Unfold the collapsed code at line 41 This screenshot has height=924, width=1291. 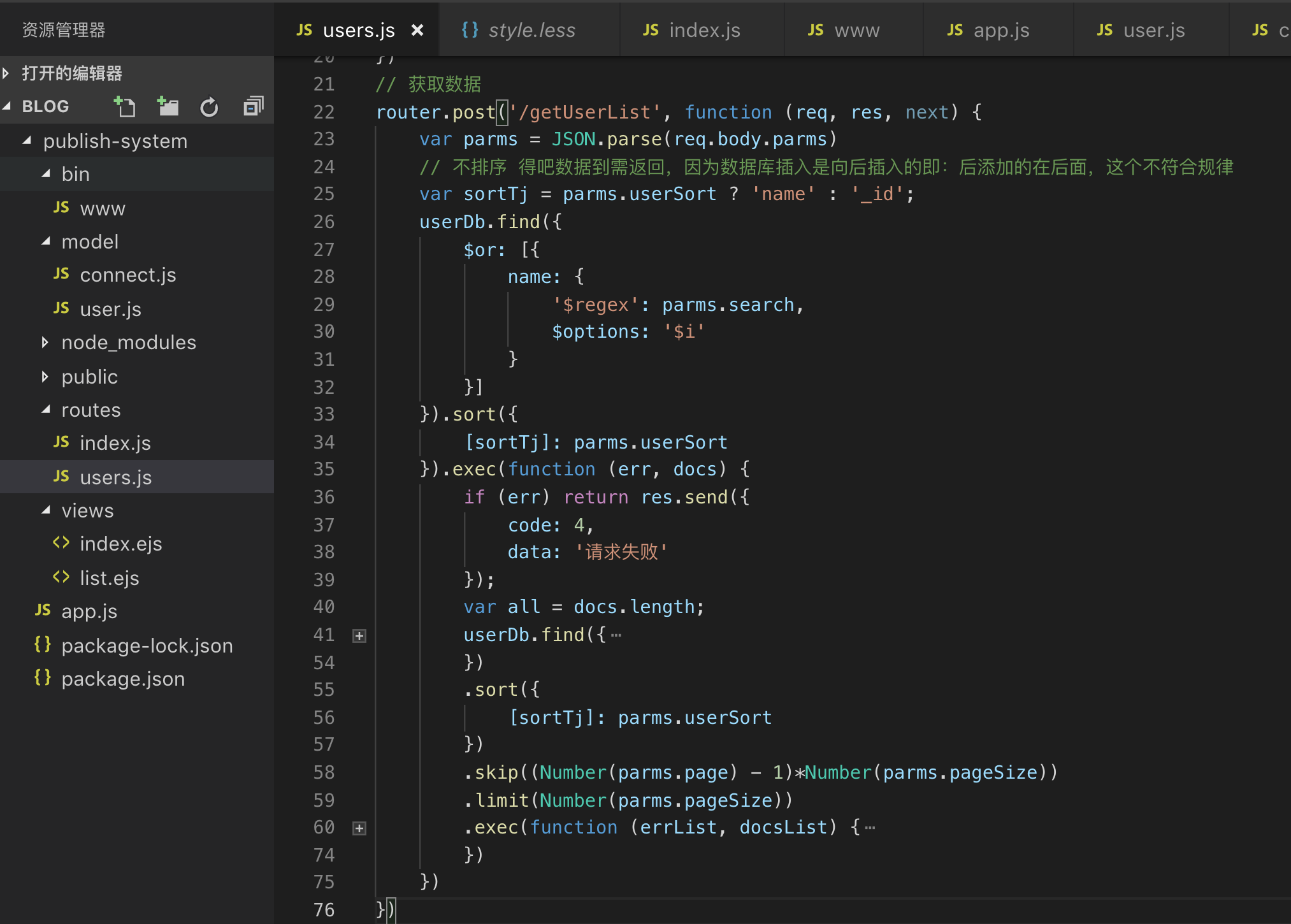tap(359, 635)
